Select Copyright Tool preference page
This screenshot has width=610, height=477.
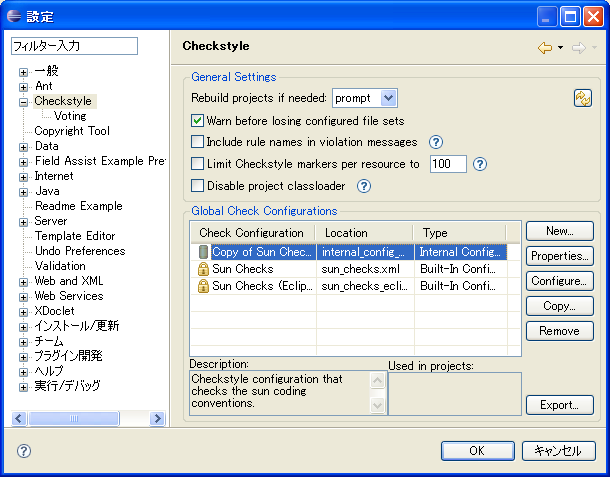pyautogui.click(x=72, y=131)
